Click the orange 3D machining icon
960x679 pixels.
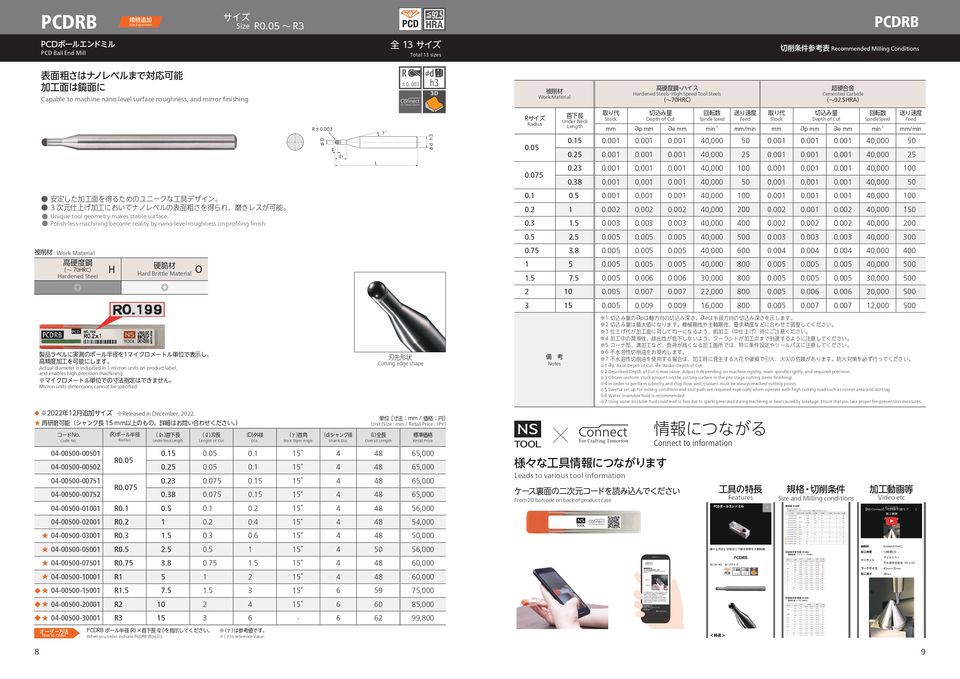pyautogui.click(x=434, y=102)
